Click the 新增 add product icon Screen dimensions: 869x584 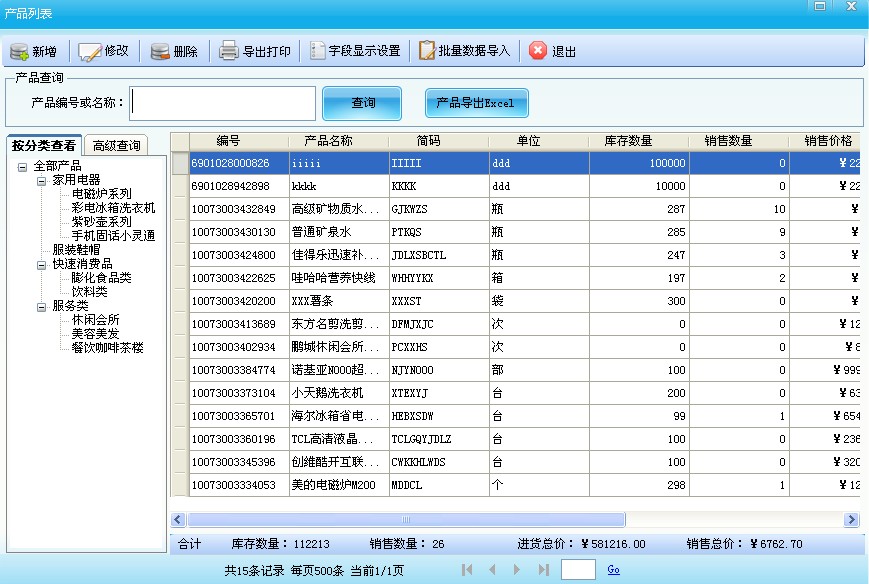(19, 52)
